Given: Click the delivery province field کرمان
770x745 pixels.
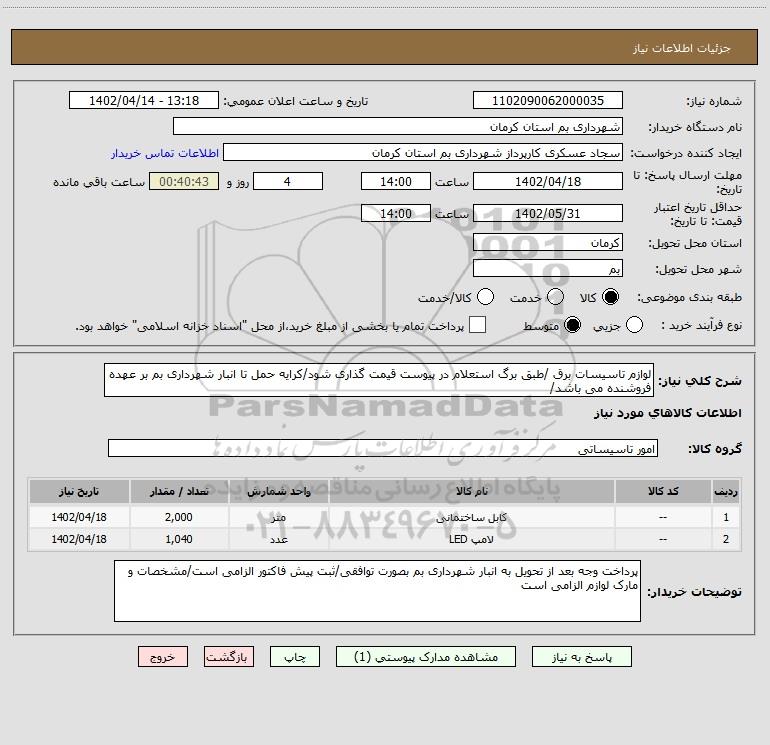Looking at the screenshot, I should click(x=548, y=243).
